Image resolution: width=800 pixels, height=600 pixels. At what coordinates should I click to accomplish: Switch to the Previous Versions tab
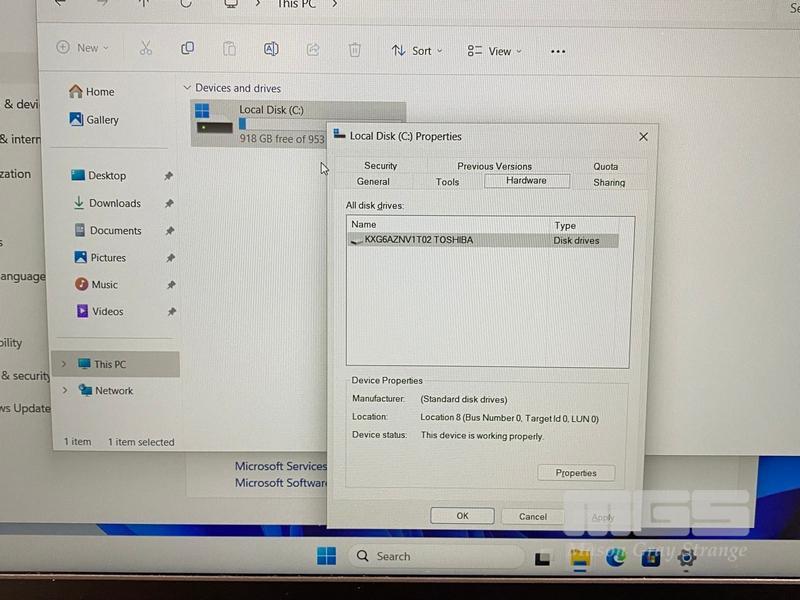494,166
